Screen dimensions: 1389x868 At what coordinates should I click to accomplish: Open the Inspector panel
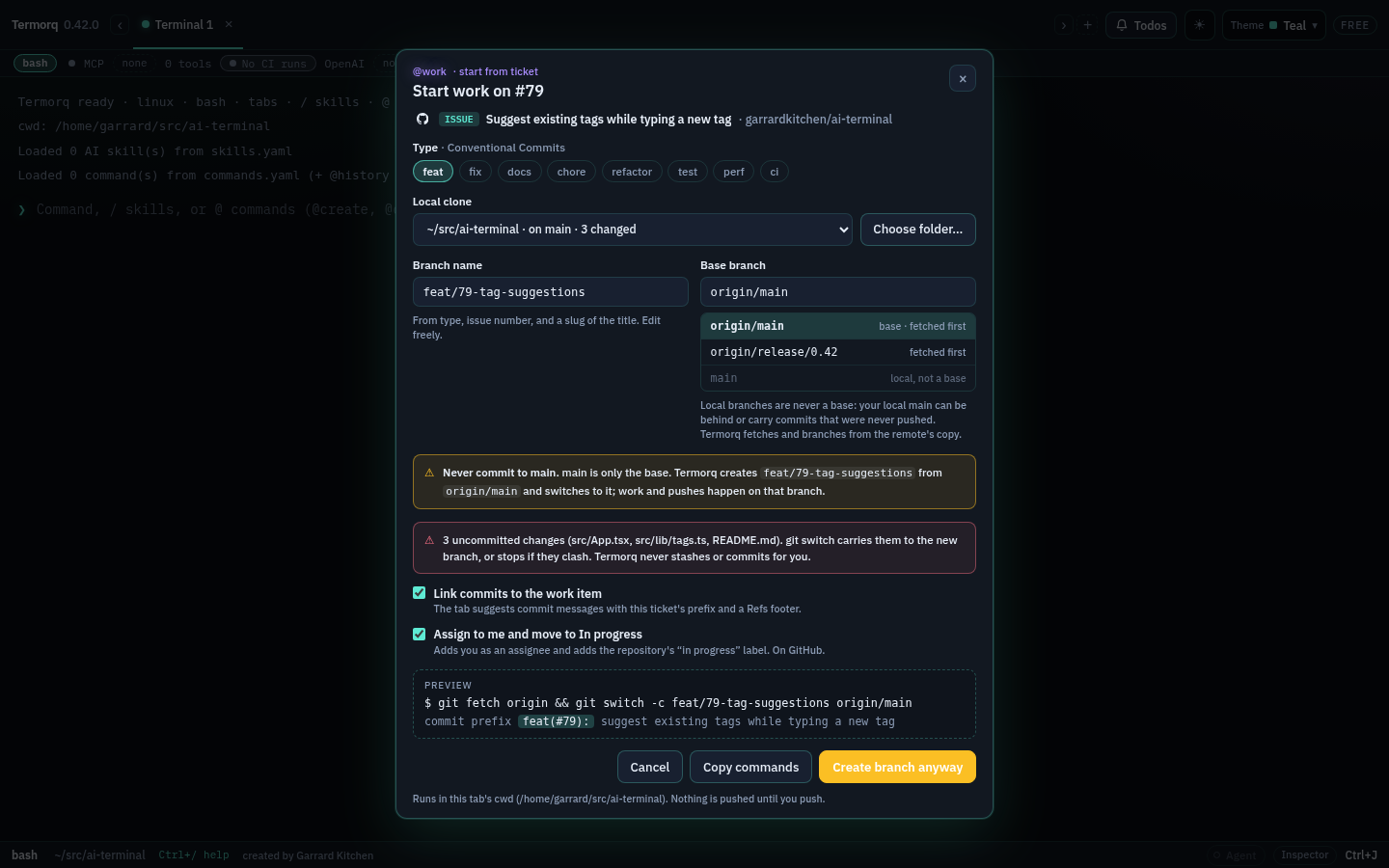[x=1305, y=855]
